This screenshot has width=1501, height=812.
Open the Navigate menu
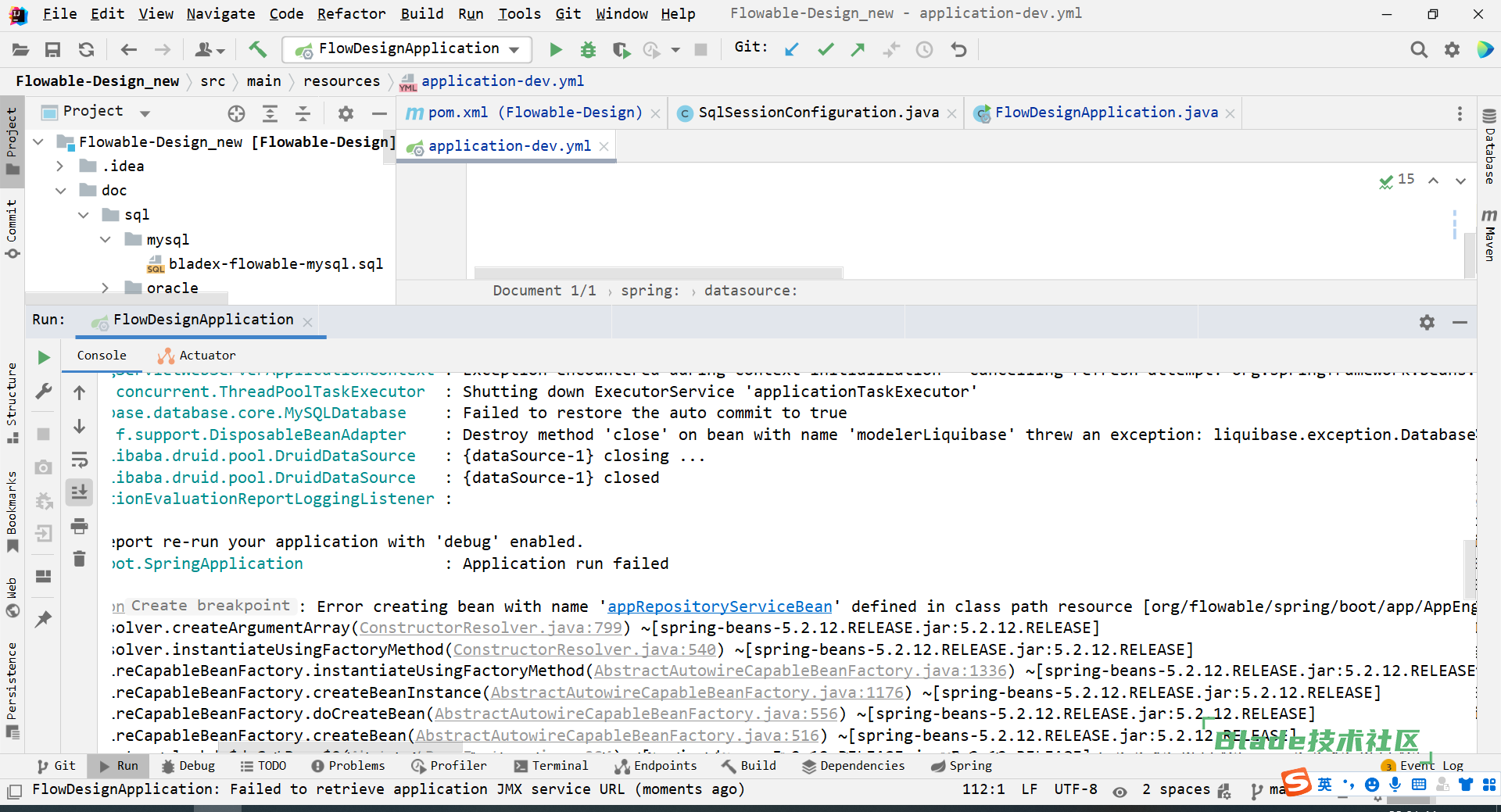tap(220, 13)
